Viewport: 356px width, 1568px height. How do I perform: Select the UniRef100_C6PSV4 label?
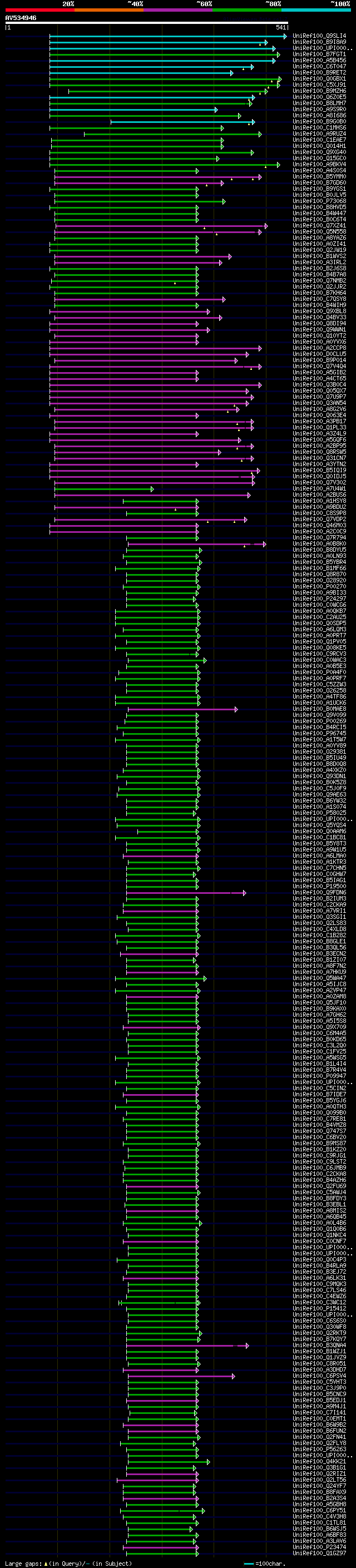point(319,1376)
